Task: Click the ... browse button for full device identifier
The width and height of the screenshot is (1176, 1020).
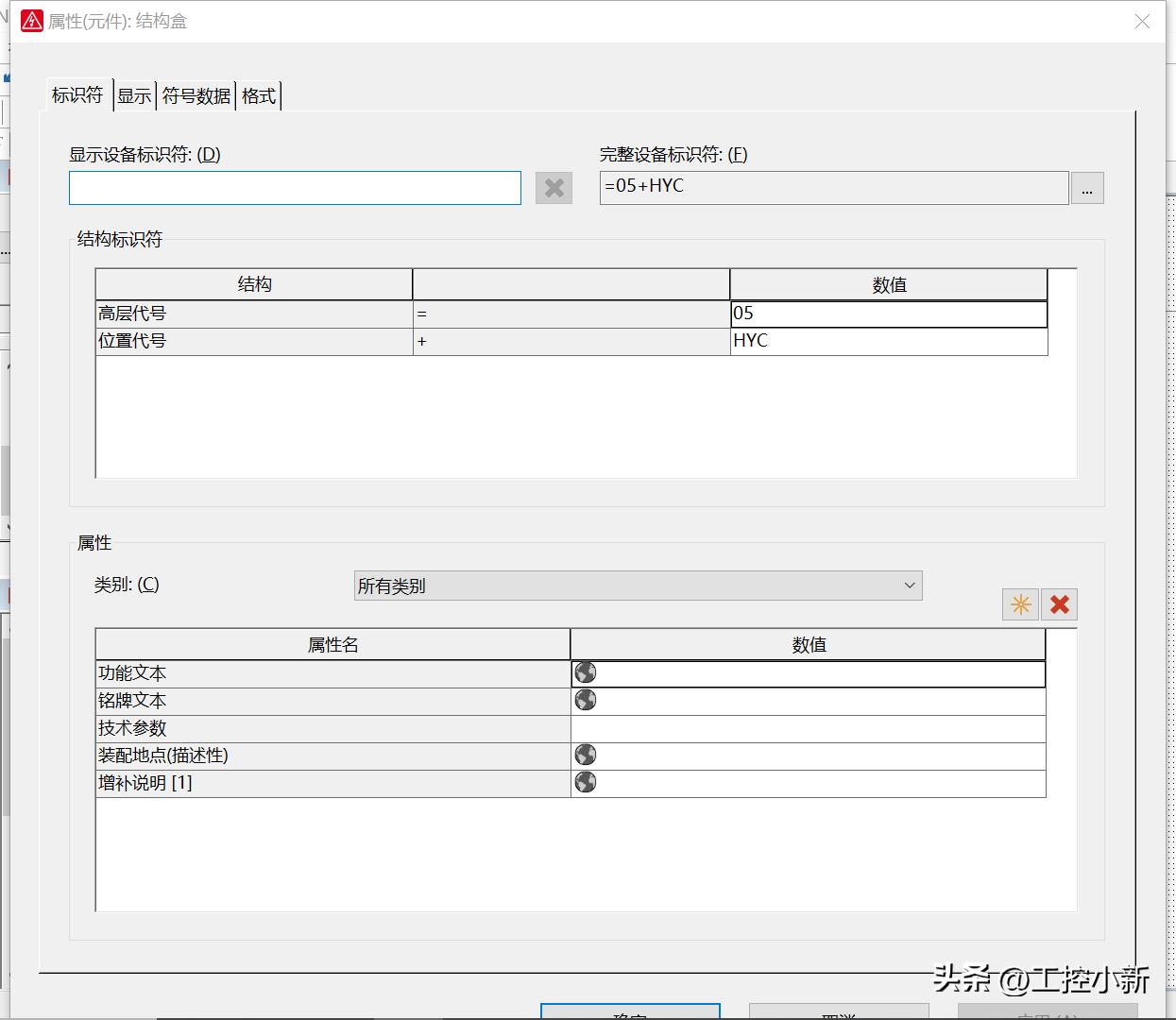Action: click(x=1086, y=188)
